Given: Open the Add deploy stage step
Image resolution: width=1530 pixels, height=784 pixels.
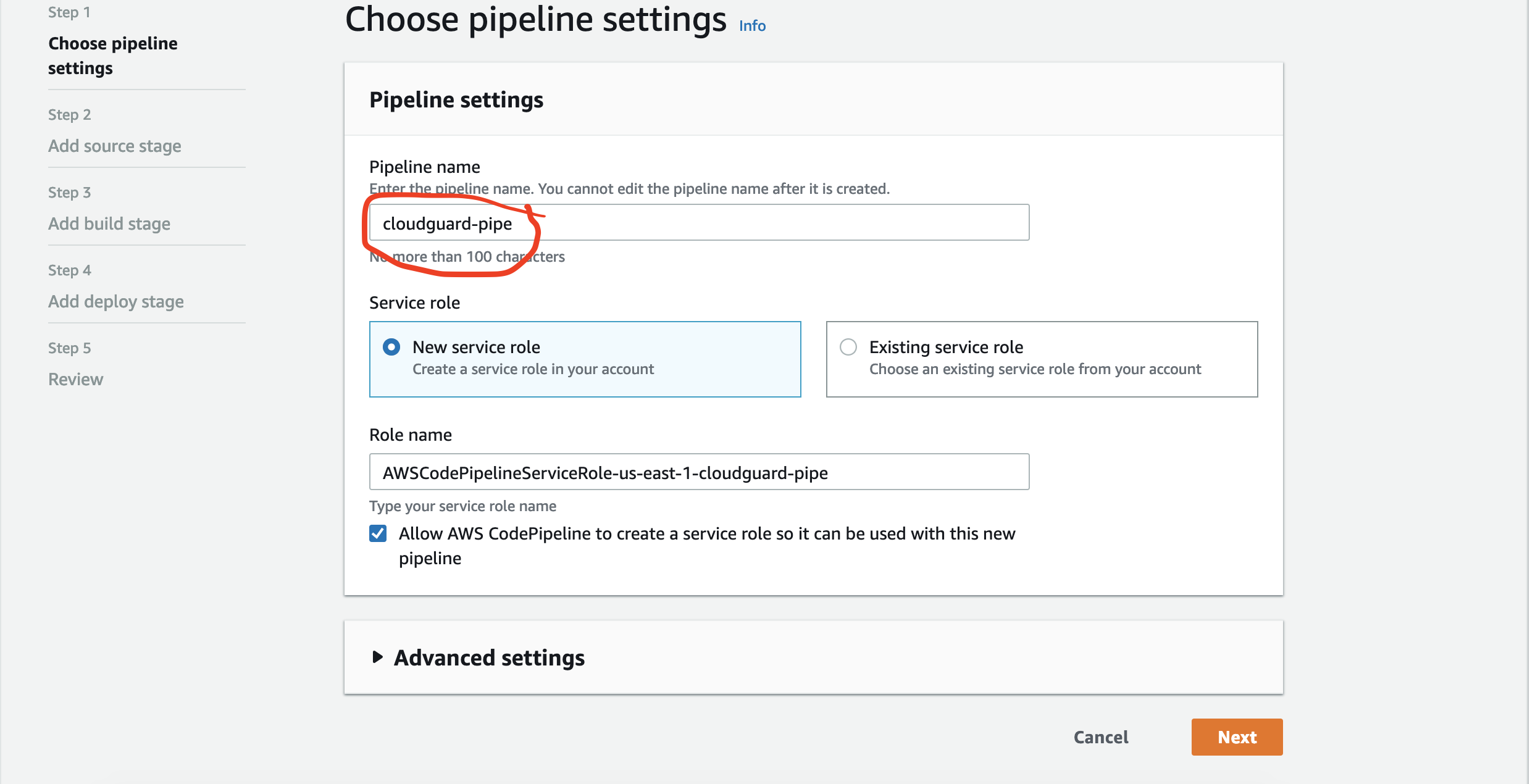Looking at the screenshot, I should coord(116,302).
